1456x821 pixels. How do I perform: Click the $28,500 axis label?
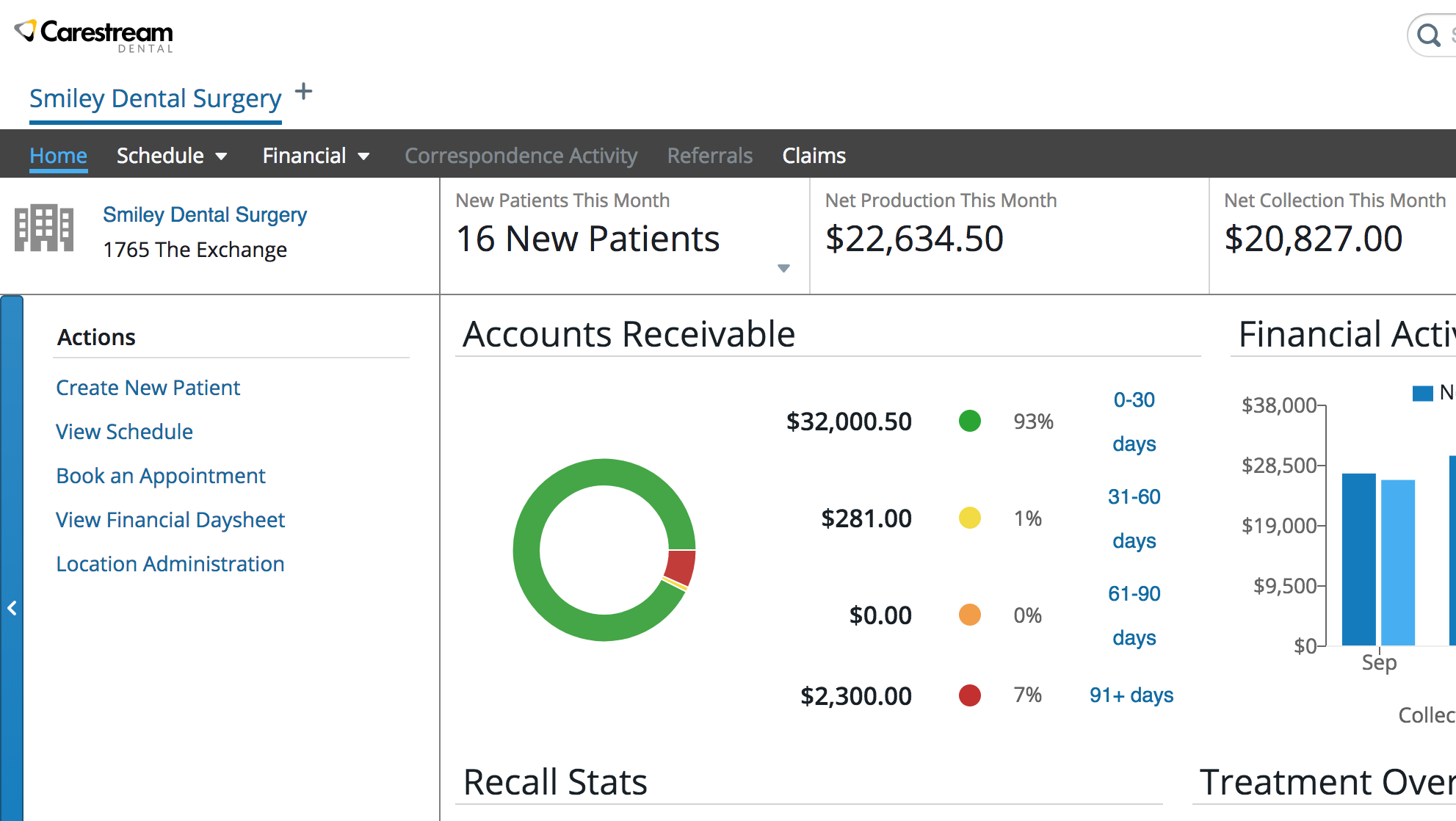(x=1279, y=466)
